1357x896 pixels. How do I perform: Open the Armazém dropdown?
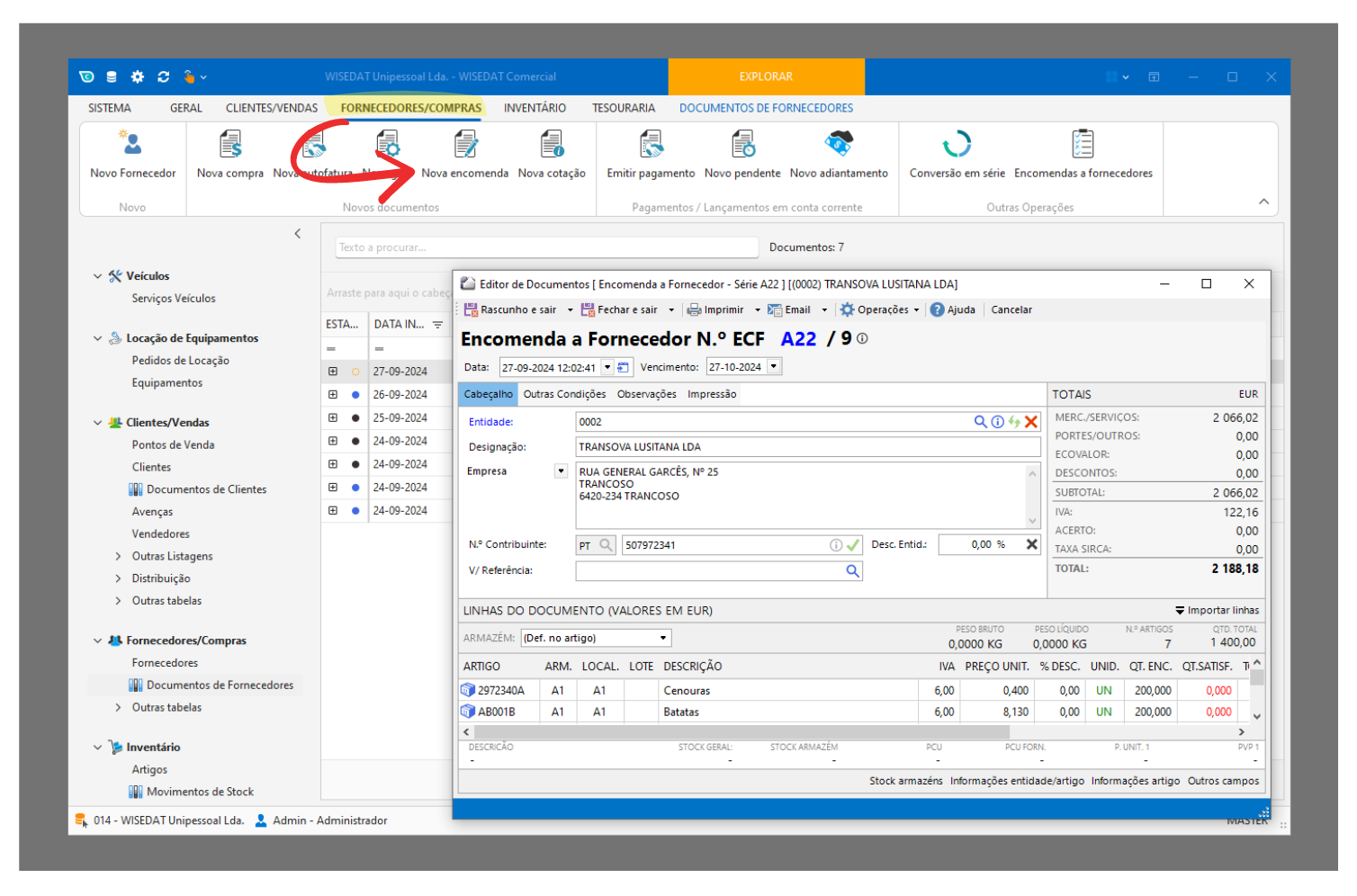click(x=663, y=638)
